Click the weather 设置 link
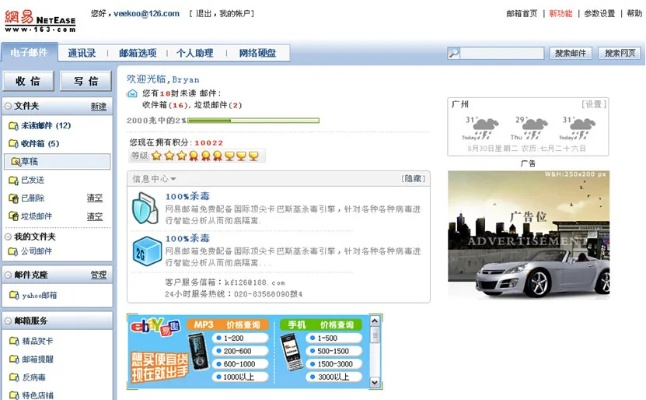Image resolution: width=646 pixels, height=400 pixels. (x=594, y=104)
